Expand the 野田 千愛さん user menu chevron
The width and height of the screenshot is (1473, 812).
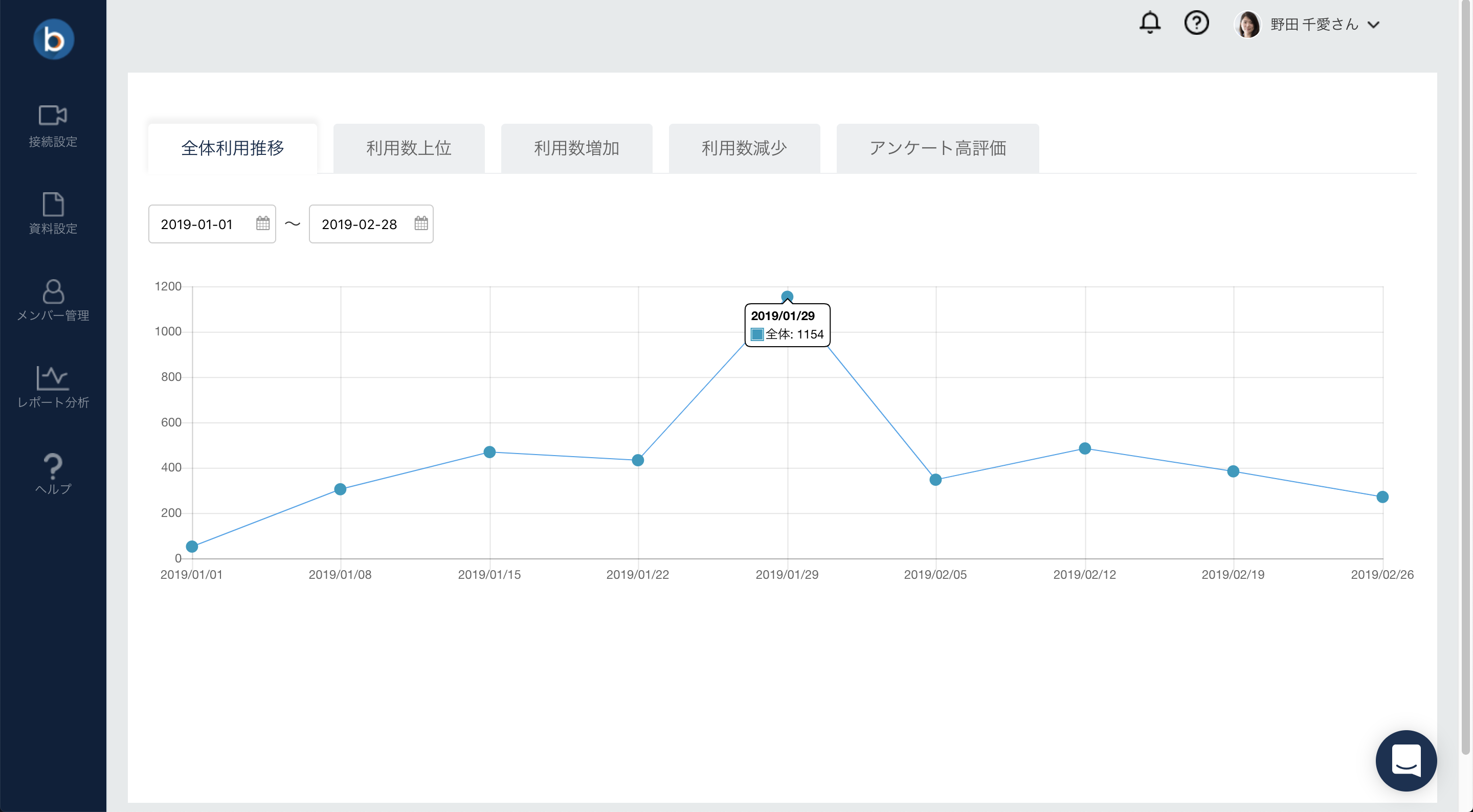click(x=1373, y=25)
